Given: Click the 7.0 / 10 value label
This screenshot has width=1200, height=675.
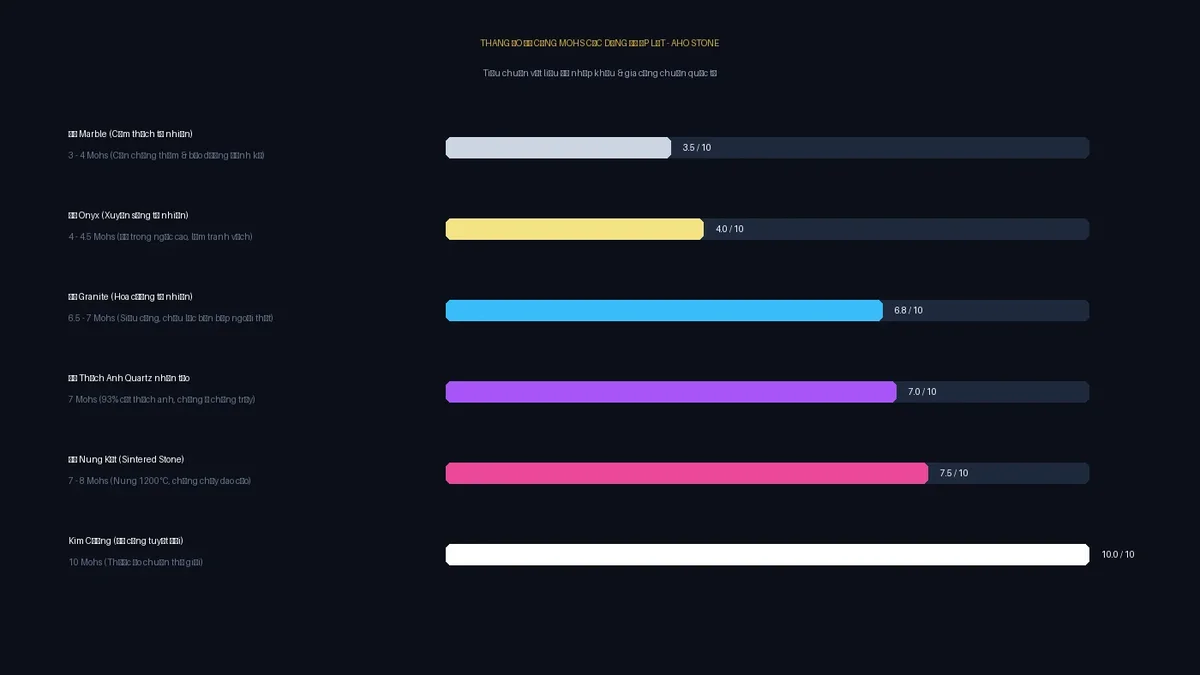Looking at the screenshot, I should [922, 392].
